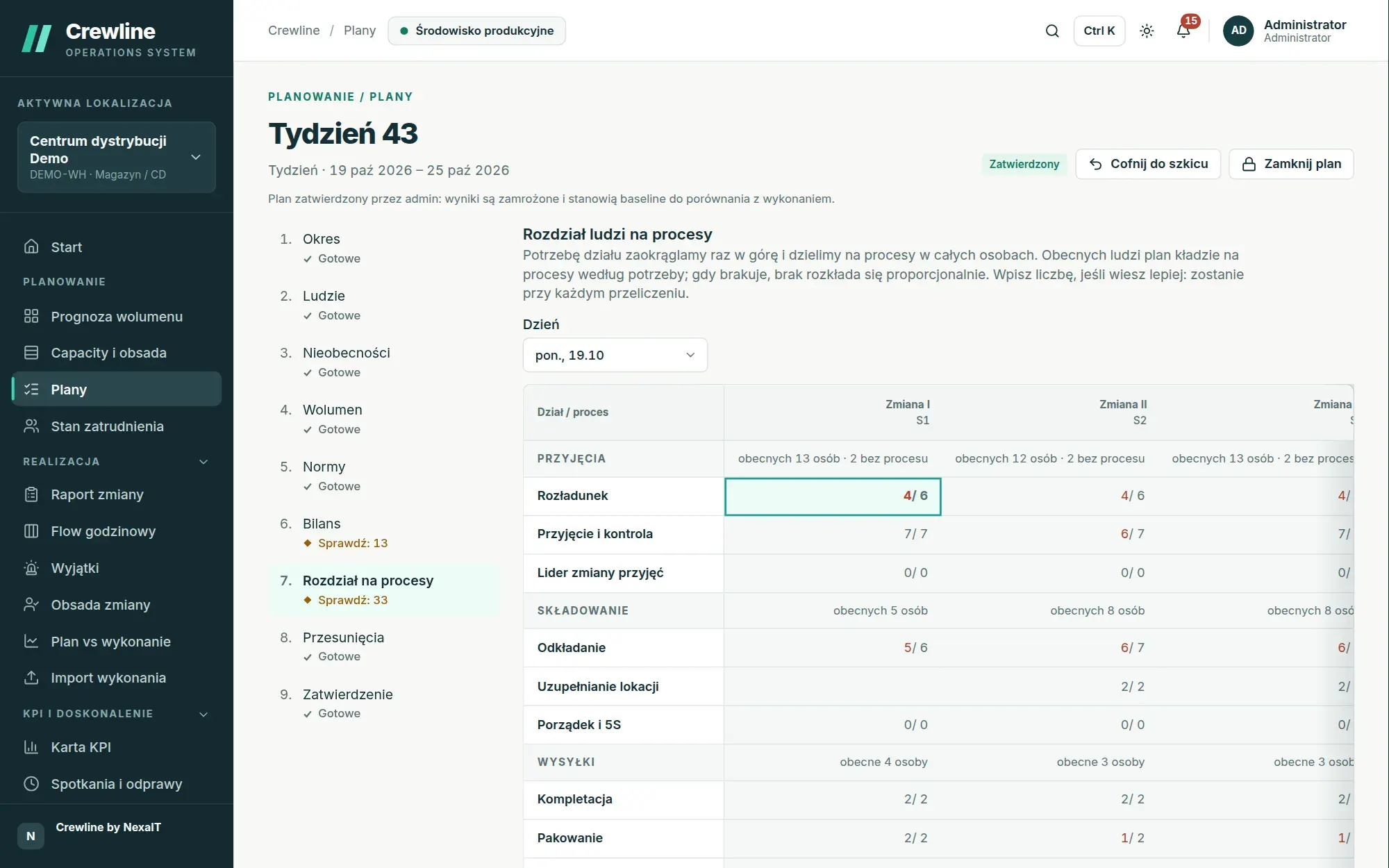Click the Środowisko produkcyjne badge
The width and height of the screenshot is (1389, 868).
click(476, 31)
